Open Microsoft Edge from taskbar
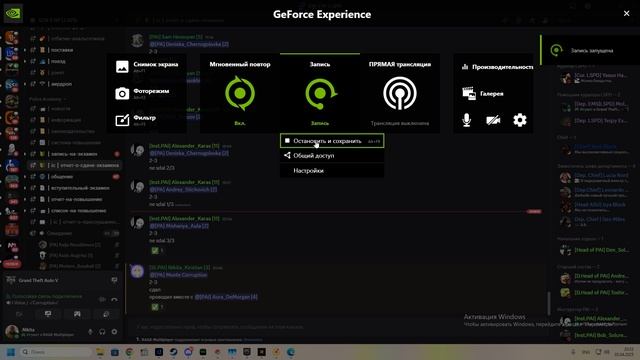The height and width of the screenshot is (360, 640). pyautogui.click(x=291, y=352)
